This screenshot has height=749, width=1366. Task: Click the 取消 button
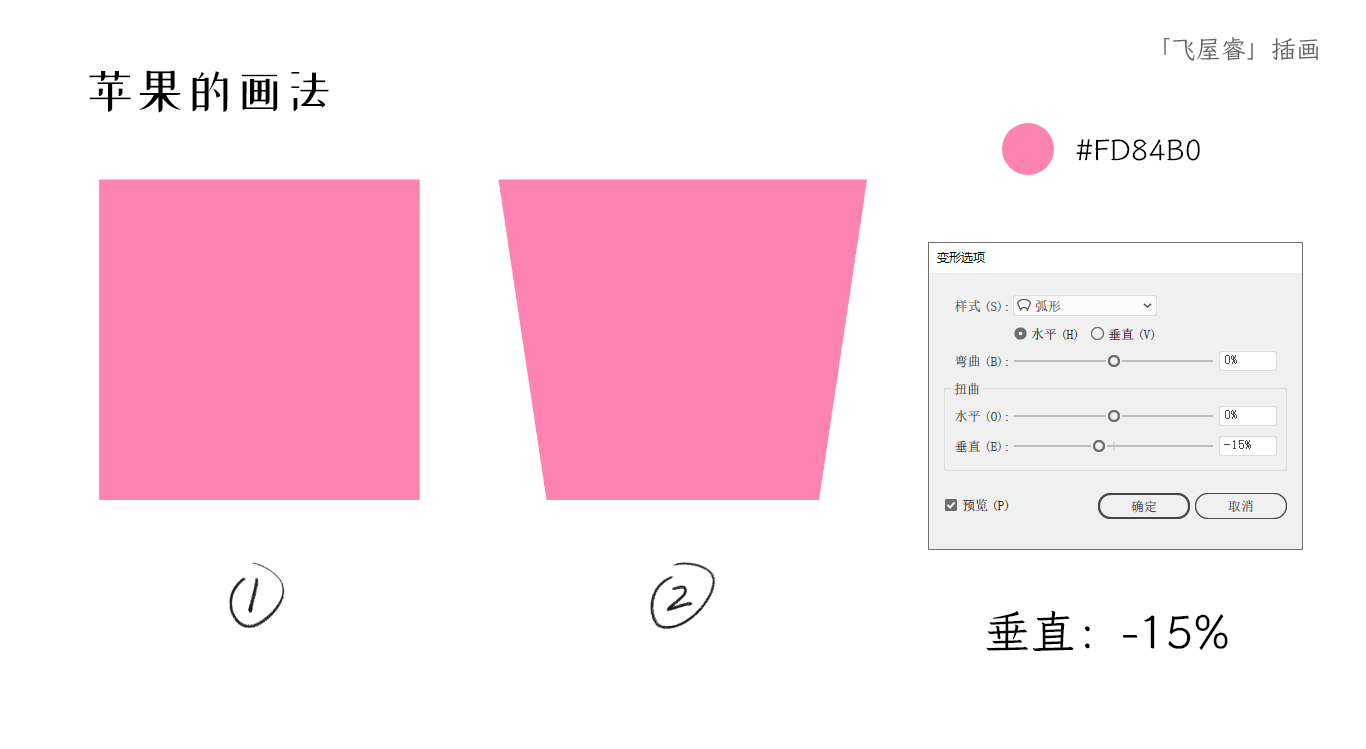(1241, 506)
